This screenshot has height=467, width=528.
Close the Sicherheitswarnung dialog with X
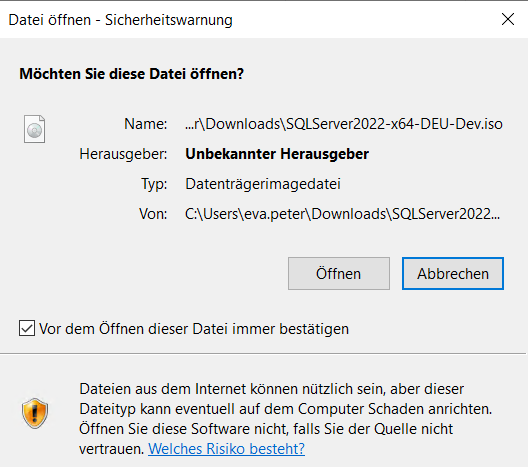(507, 19)
